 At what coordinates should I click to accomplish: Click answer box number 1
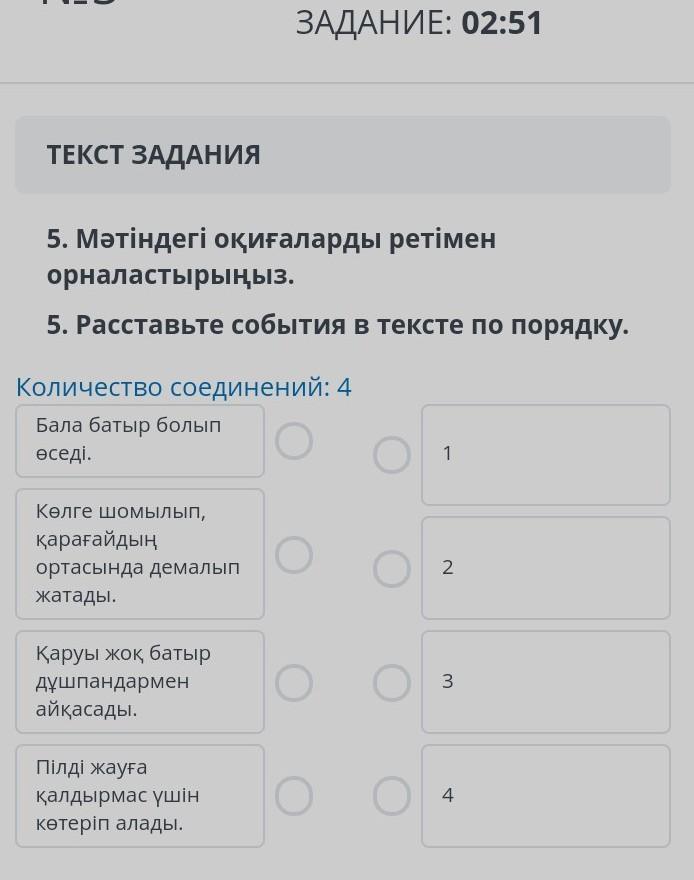[x=545, y=454]
